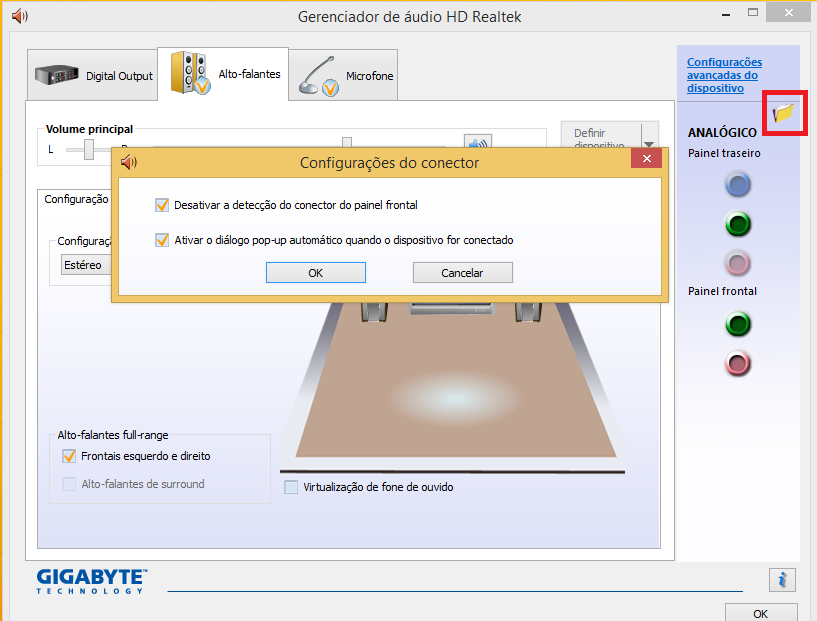Open Configurações avançadas do dispositivo link
Image resolution: width=817 pixels, height=621 pixels.
pos(724,75)
